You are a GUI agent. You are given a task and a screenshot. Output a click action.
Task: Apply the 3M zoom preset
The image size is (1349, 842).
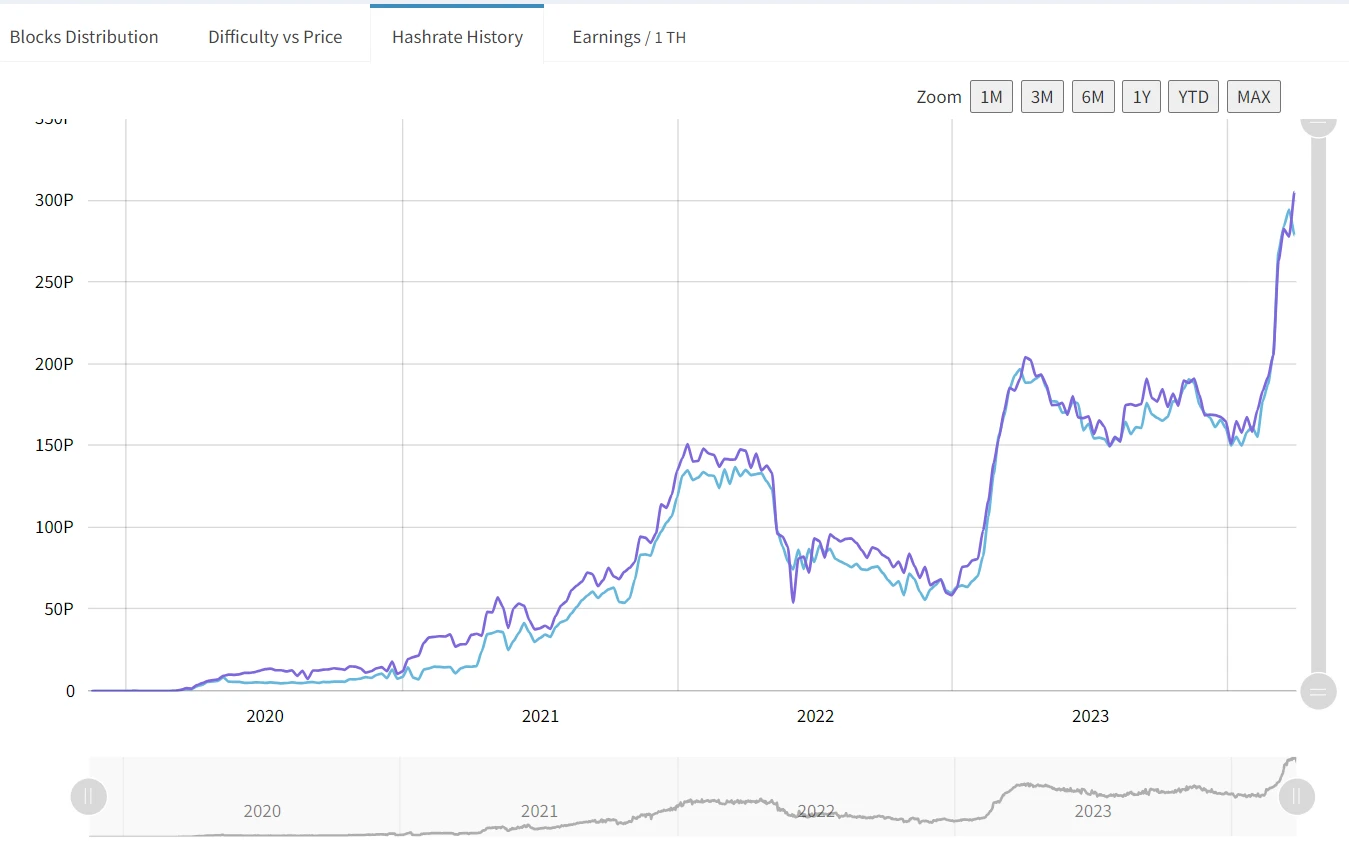pyautogui.click(x=1041, y=96)
